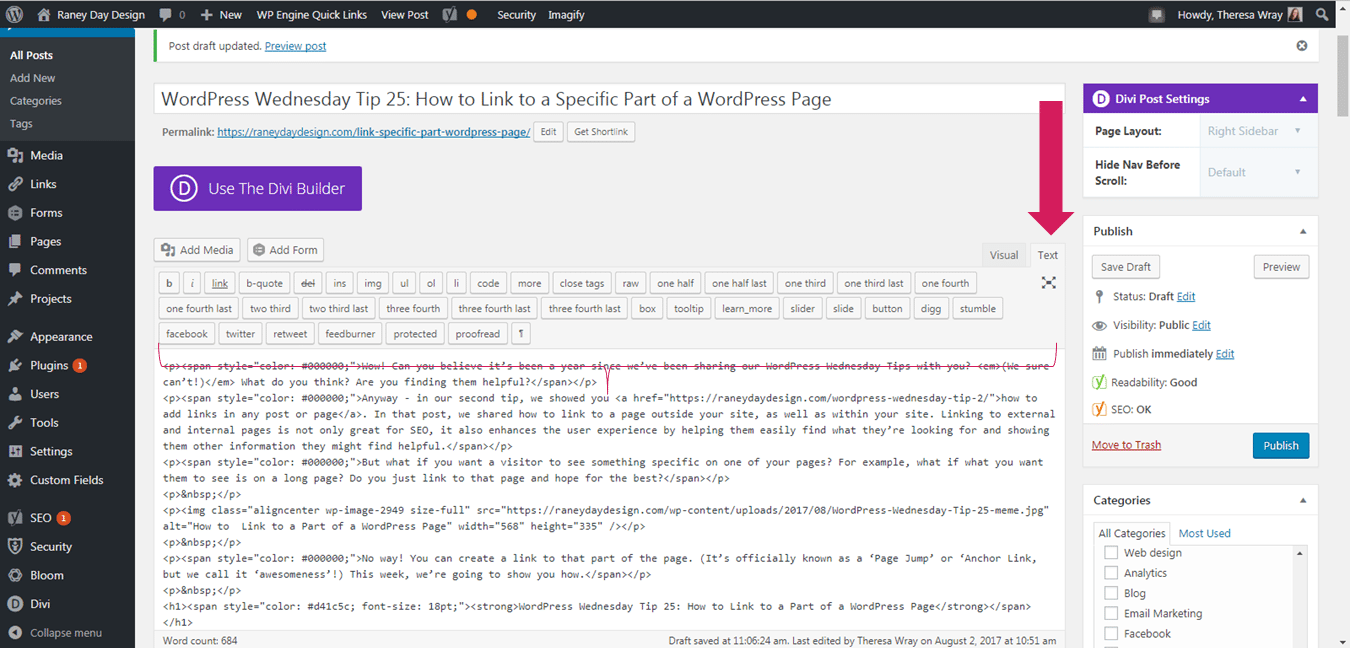The image size is (1350, 648).
Task: Toggle distraction-free writing mode icon
Action: coord(1048,283)
